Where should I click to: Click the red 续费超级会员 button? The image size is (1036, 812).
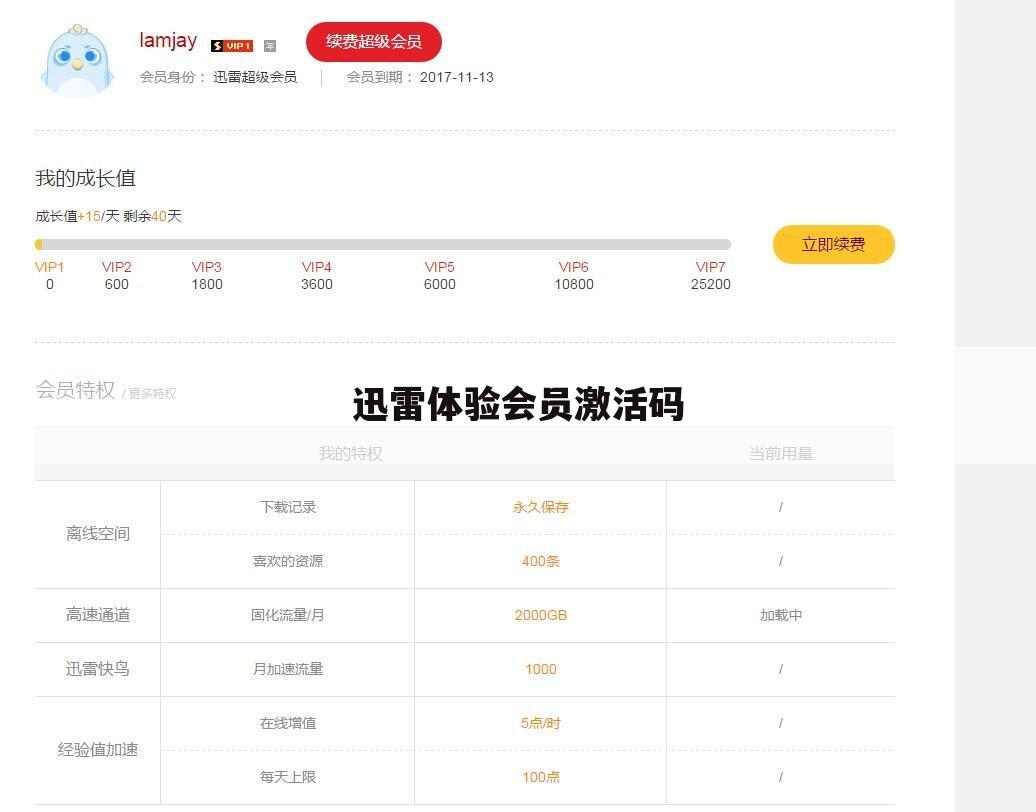(x=373, y=42)
